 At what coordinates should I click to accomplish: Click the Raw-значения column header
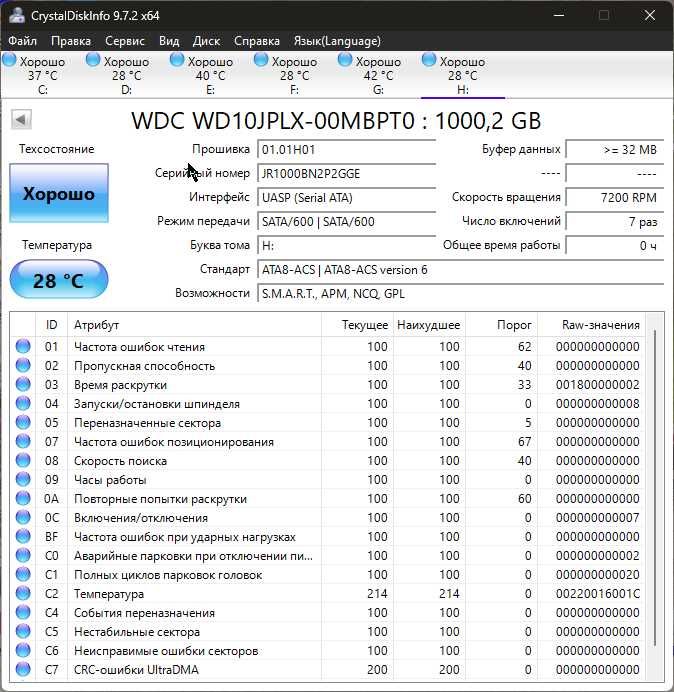[591, 325]
